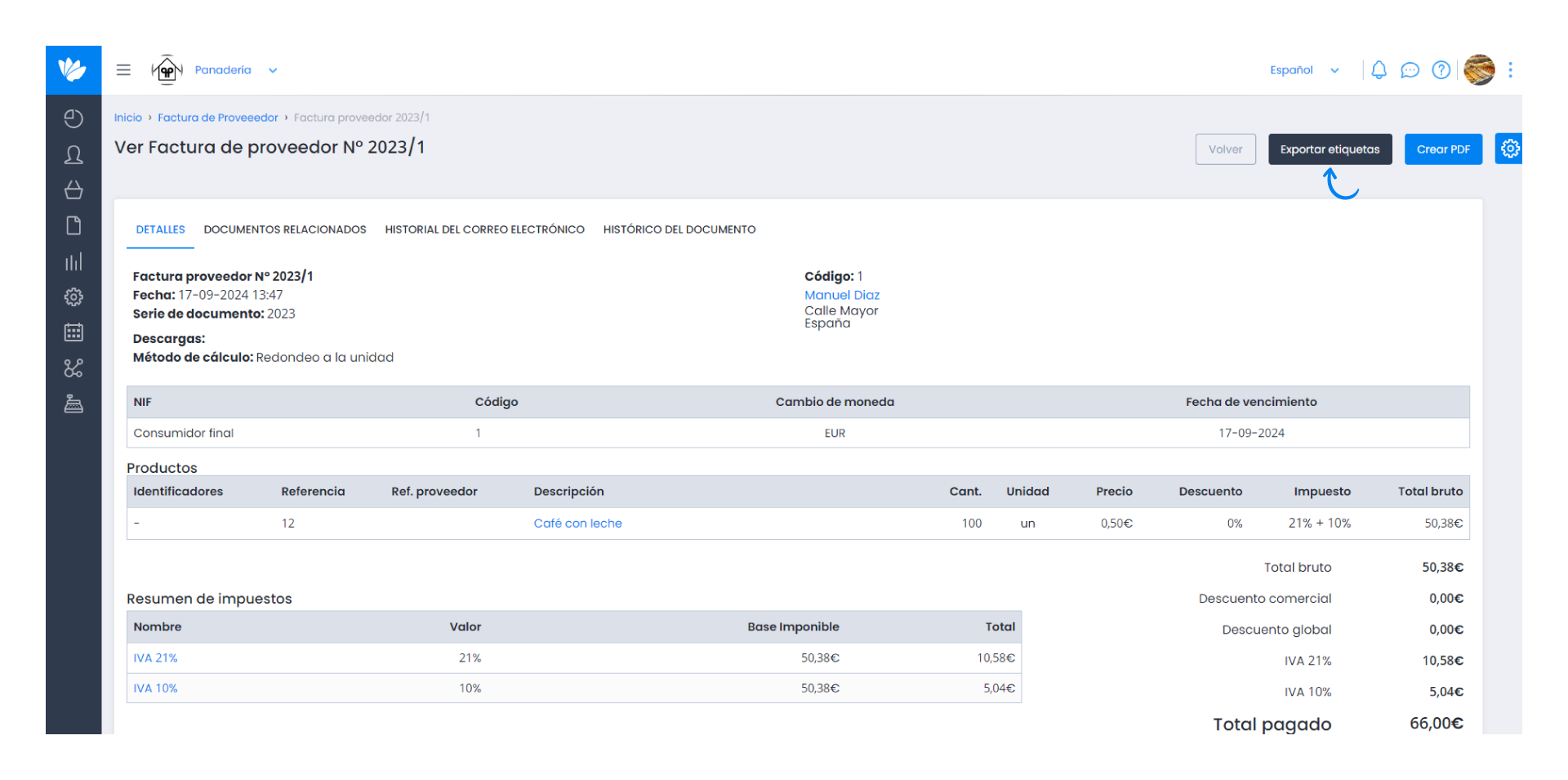Image resolution: width=1568 pixels, height=780 pixels.
Task: Open the calendar sidebar icon
Action: click(x=73, y=332)
